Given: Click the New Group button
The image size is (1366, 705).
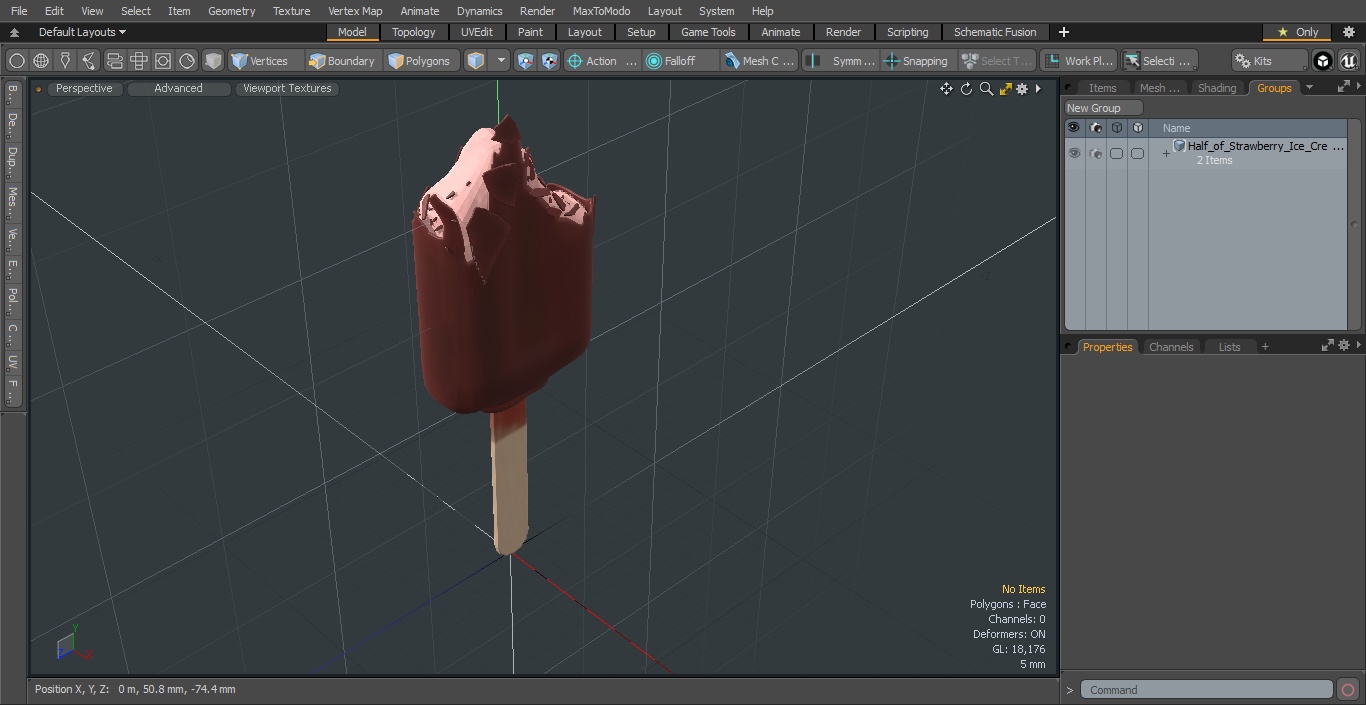Looking at the screenshot, I should [x=1103, y=108].
